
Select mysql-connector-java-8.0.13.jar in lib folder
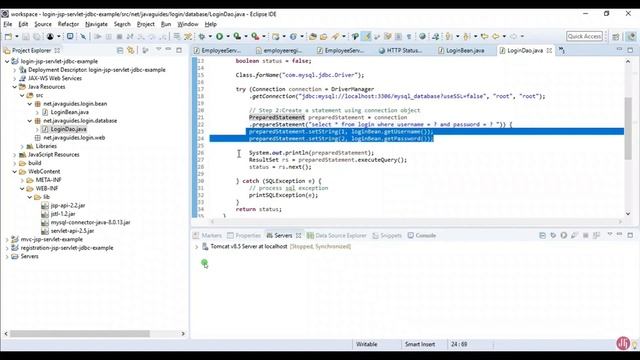pos(90,222)
